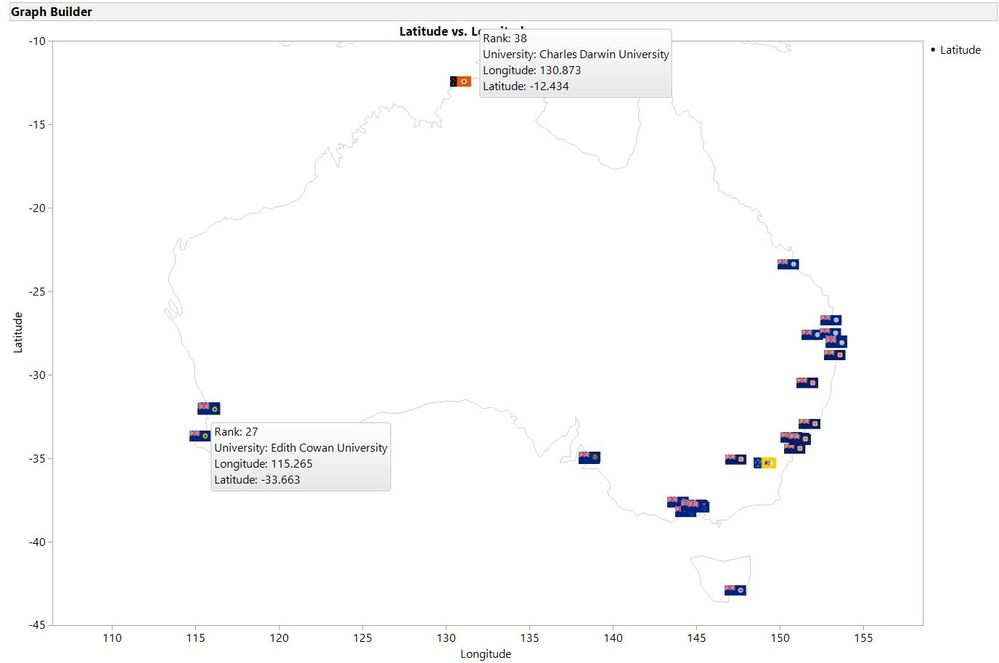Click the 110 tick label on the longitude axis
Screen dimensions: 999x663
click(112, 638)
